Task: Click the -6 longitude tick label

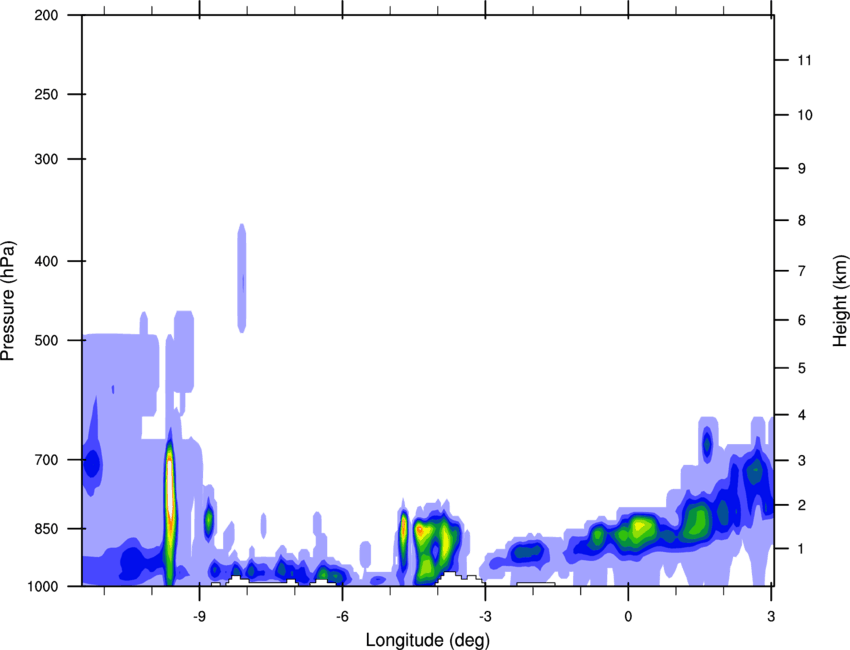Action: tap(343, 616)
